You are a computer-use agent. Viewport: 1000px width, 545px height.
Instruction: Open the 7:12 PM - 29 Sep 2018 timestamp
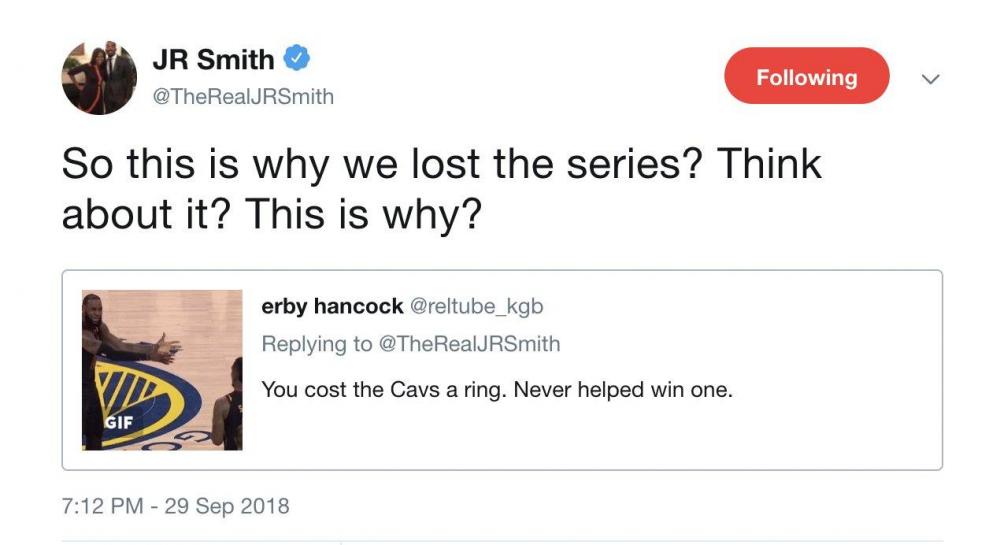(x=176, y=506)
